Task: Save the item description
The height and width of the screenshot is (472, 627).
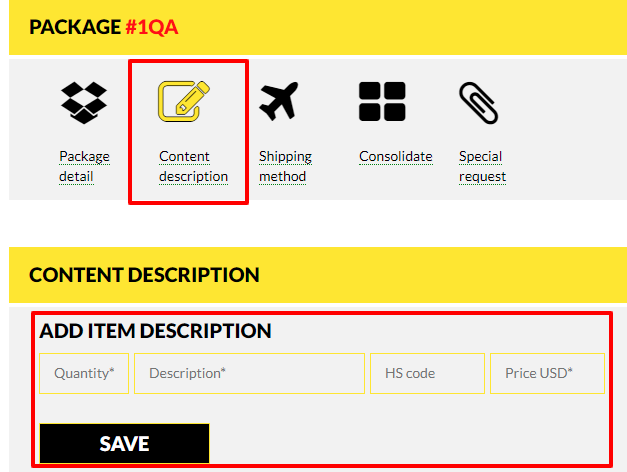Action: 124,443
